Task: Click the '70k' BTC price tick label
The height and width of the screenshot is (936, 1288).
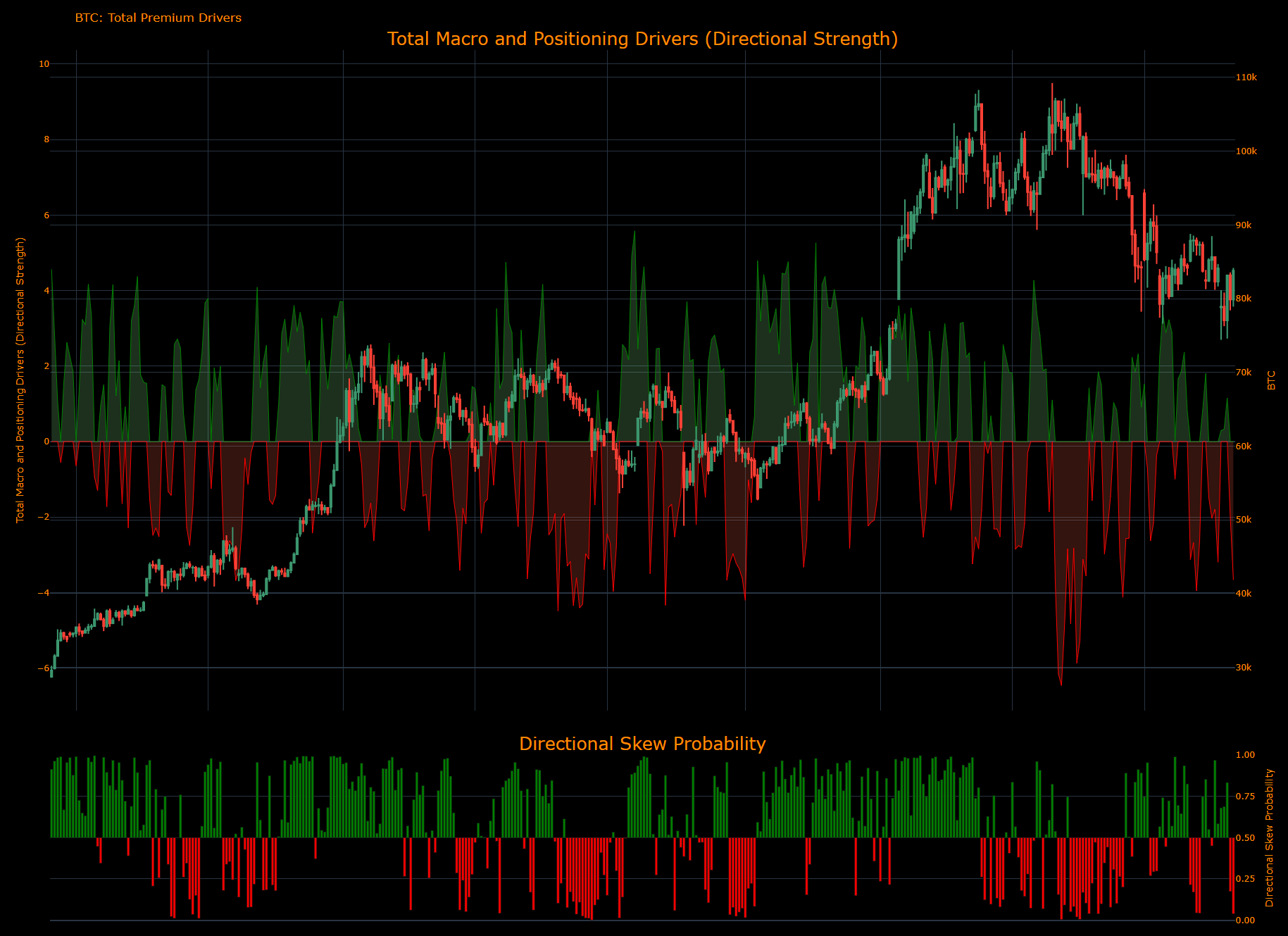Action: 1244,373
